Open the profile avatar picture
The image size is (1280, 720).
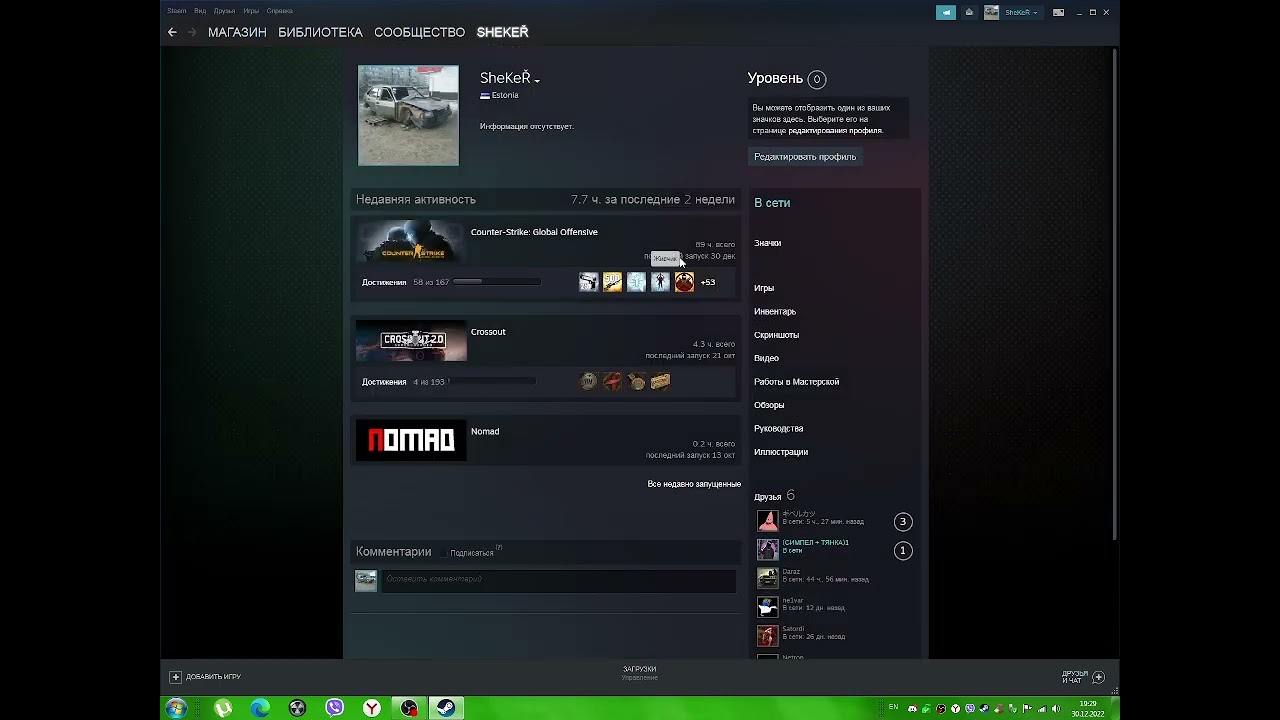tap(408, 115)
